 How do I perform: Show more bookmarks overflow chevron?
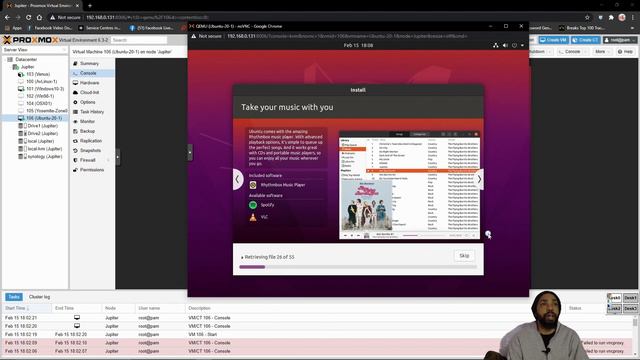click(x=633, y=28)
